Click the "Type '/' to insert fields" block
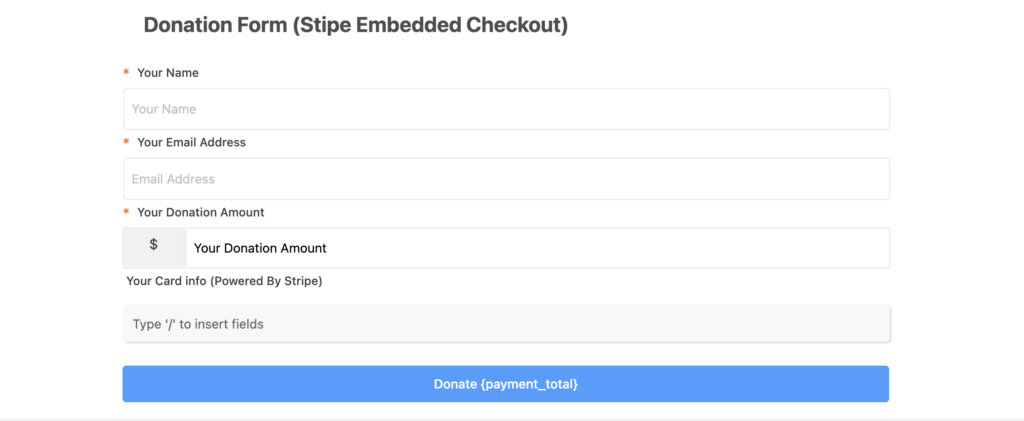1024x421 pixels. pos(506,324)
